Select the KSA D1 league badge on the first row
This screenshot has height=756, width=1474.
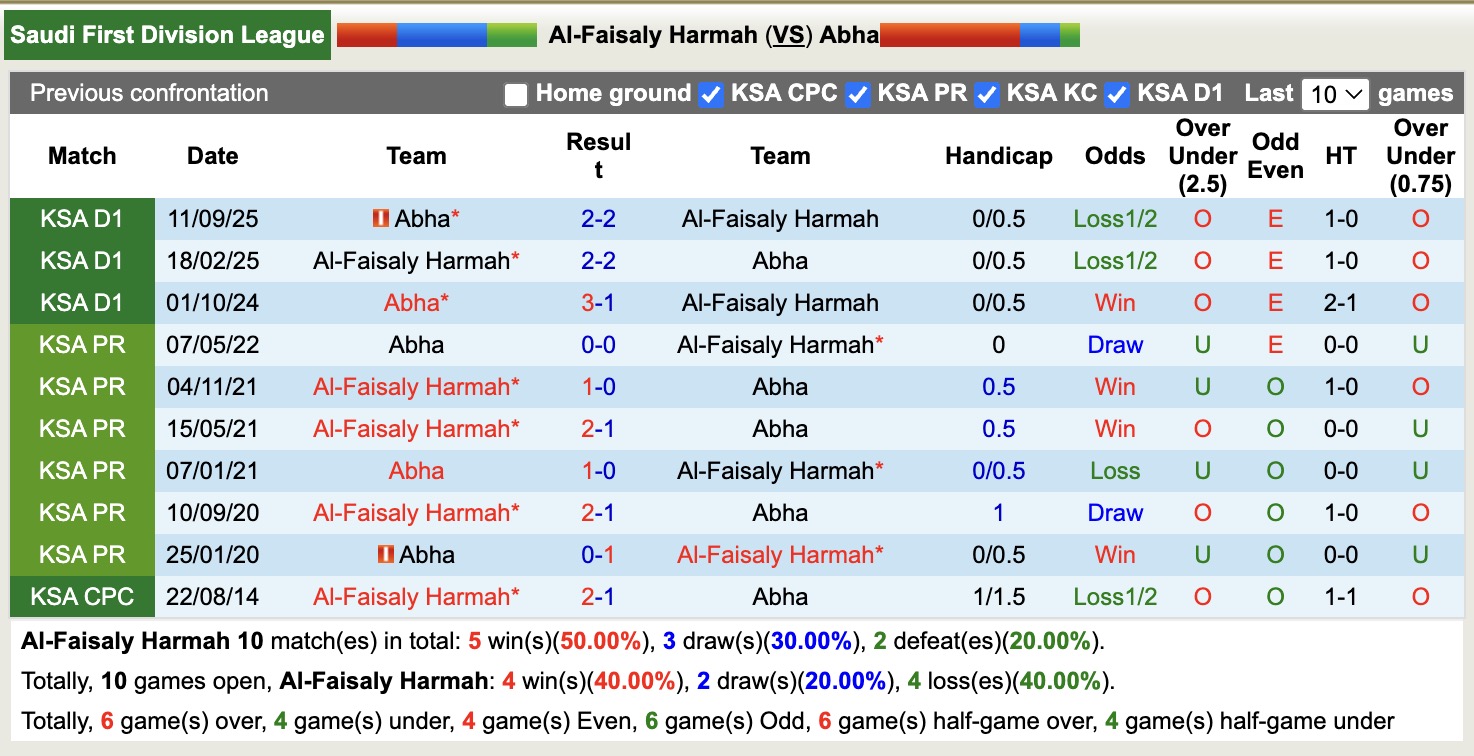pos(82,218)
